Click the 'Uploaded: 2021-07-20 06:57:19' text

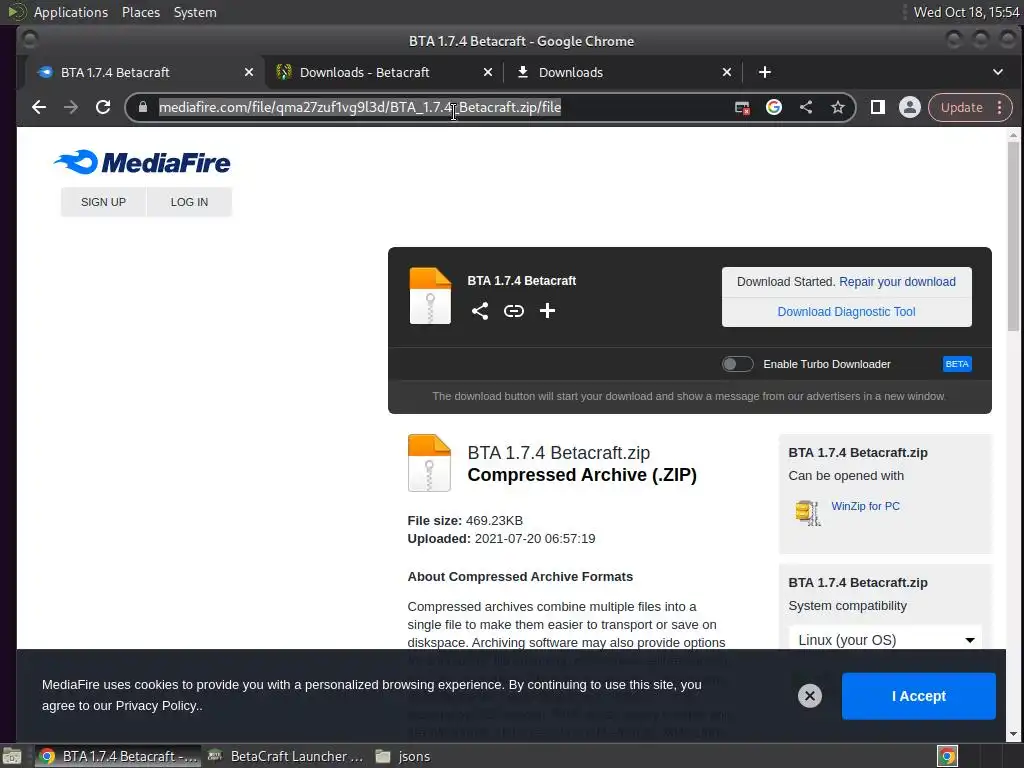tap(502, 539)
